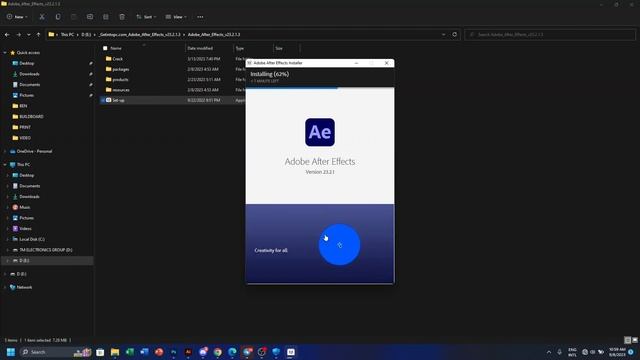Click the Explorer search box

click(550, 35)
